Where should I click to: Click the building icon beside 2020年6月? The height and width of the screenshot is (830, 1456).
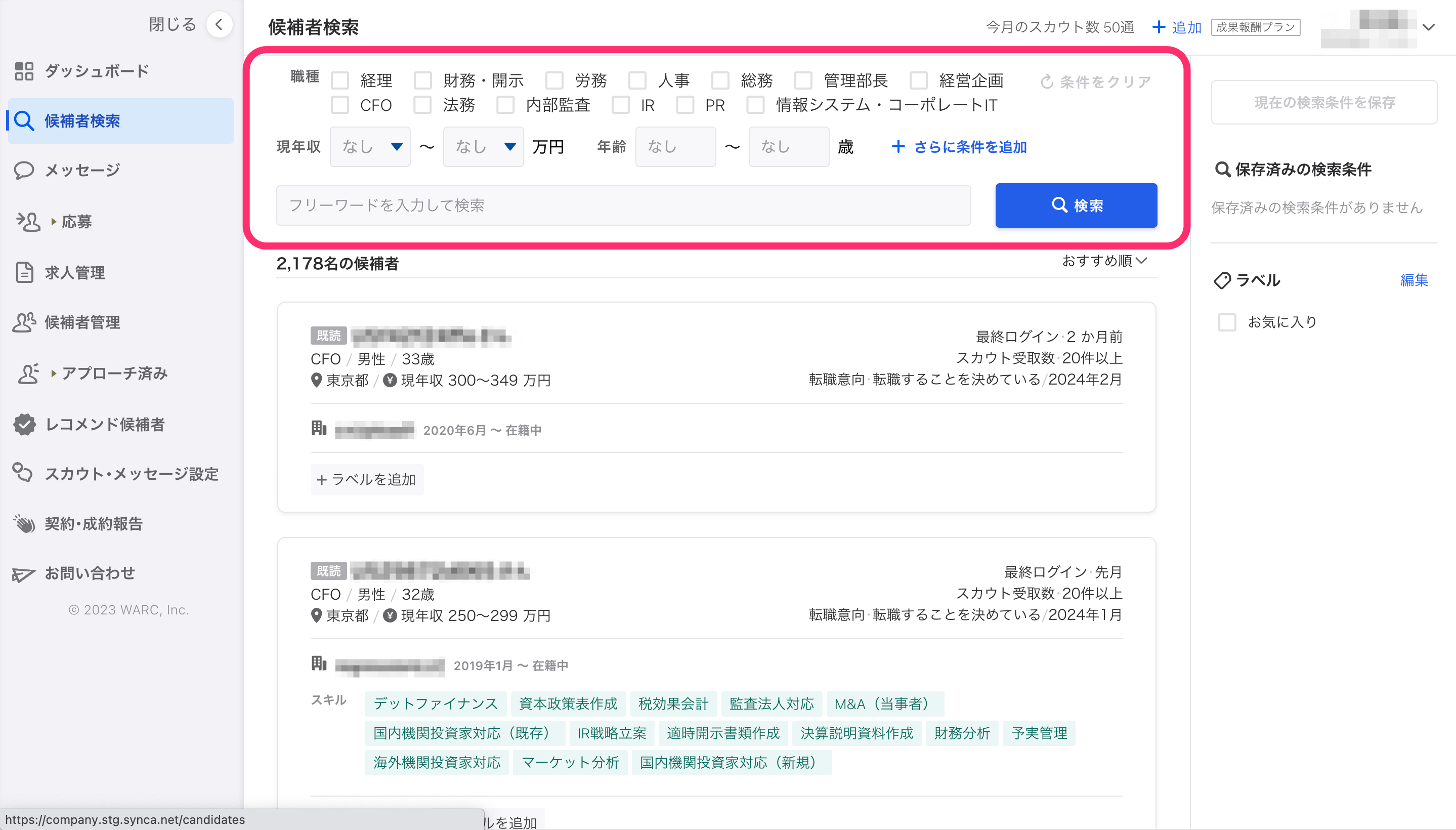(319, 428)
